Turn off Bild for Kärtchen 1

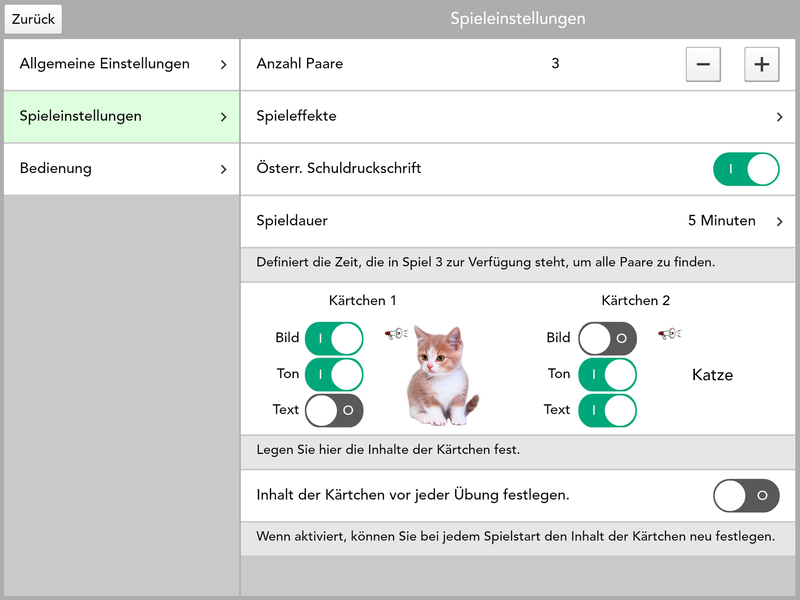pos(333,338)
